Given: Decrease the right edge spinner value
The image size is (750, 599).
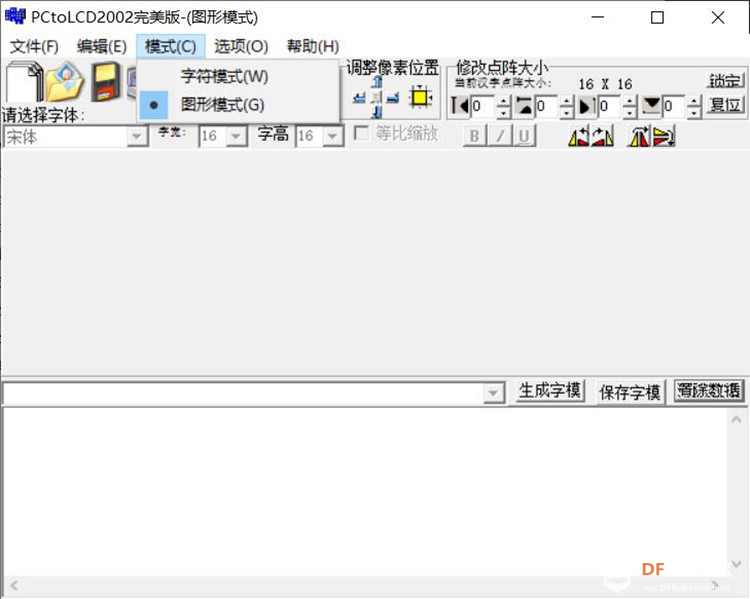Looking at the screenshot, I should 630,112.
